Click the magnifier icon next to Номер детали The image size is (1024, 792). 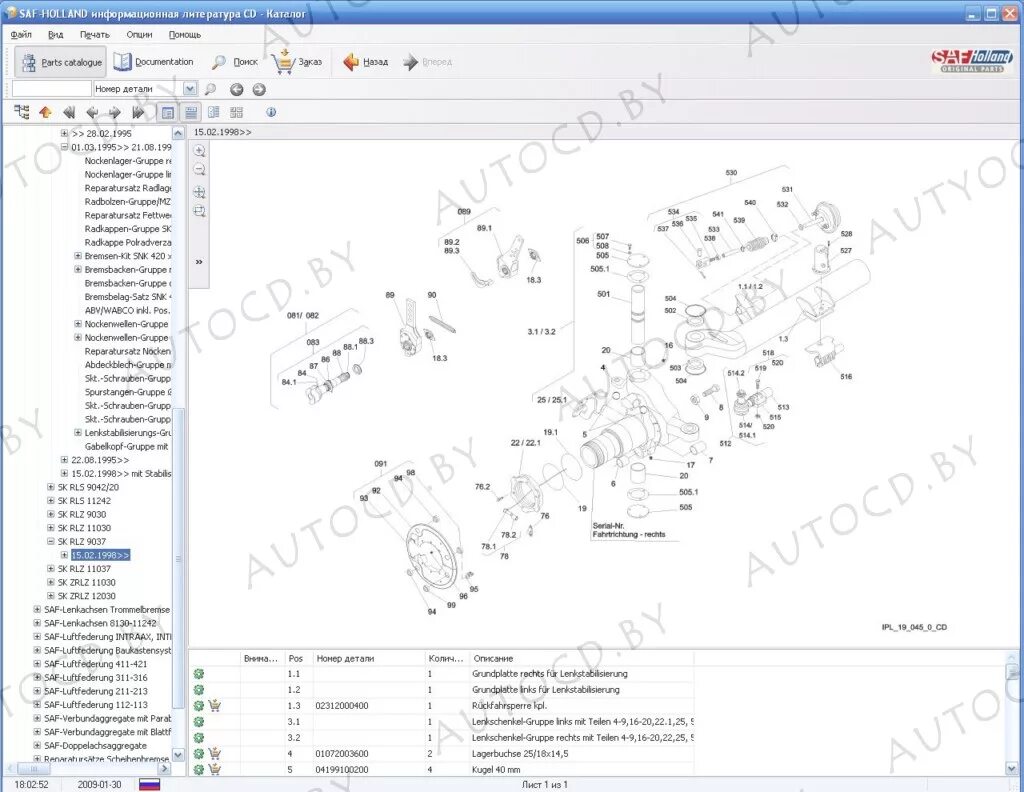pos(210,89)
